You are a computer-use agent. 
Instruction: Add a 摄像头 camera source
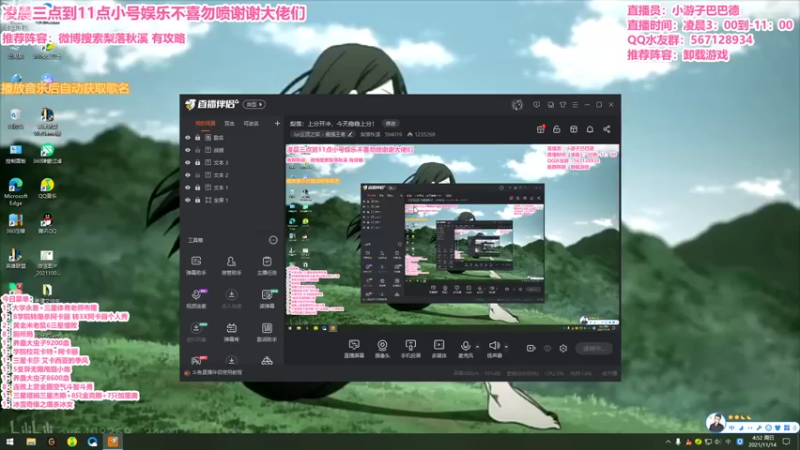pos(382,349)
